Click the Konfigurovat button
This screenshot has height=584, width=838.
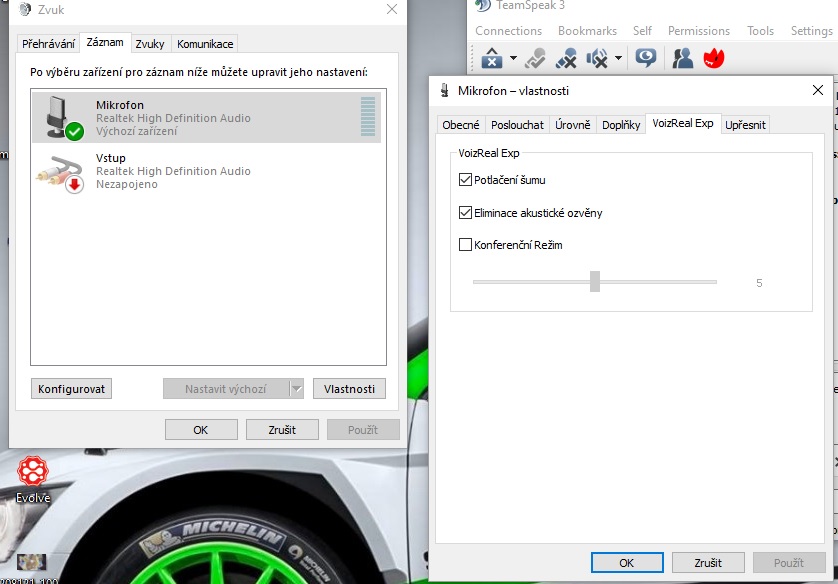72,388
